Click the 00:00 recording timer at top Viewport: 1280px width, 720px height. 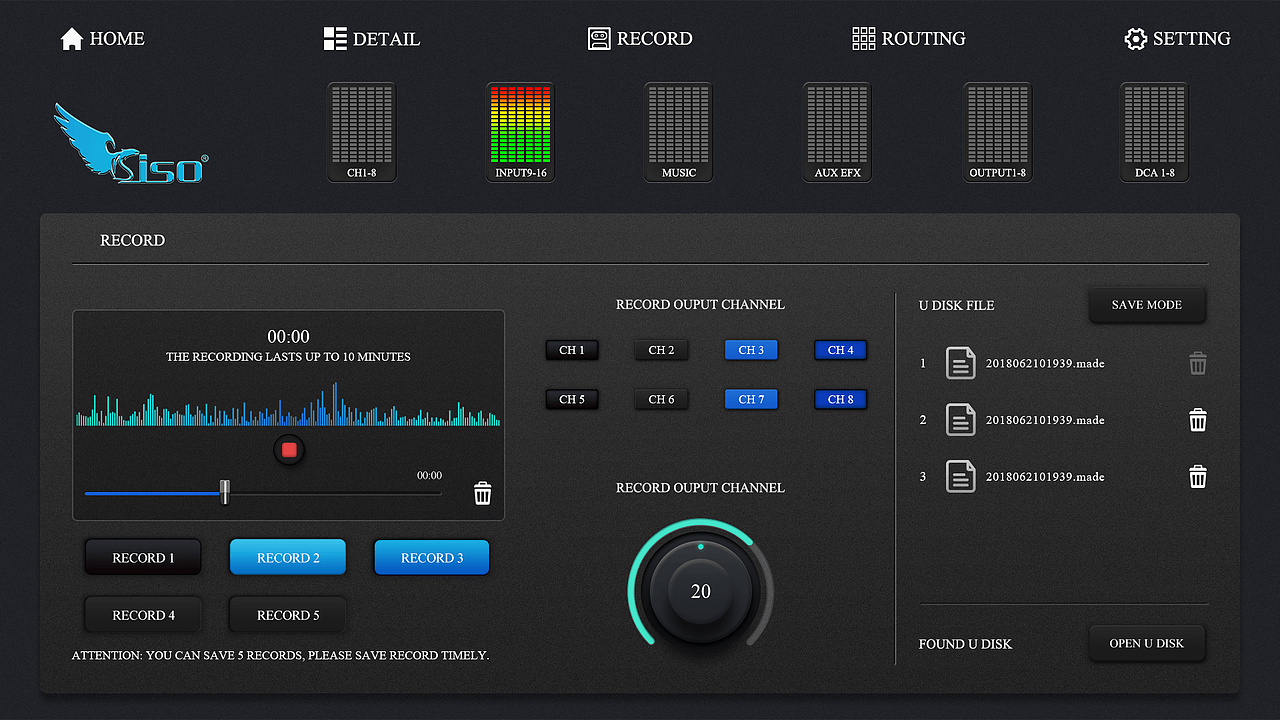click(288, 337)
